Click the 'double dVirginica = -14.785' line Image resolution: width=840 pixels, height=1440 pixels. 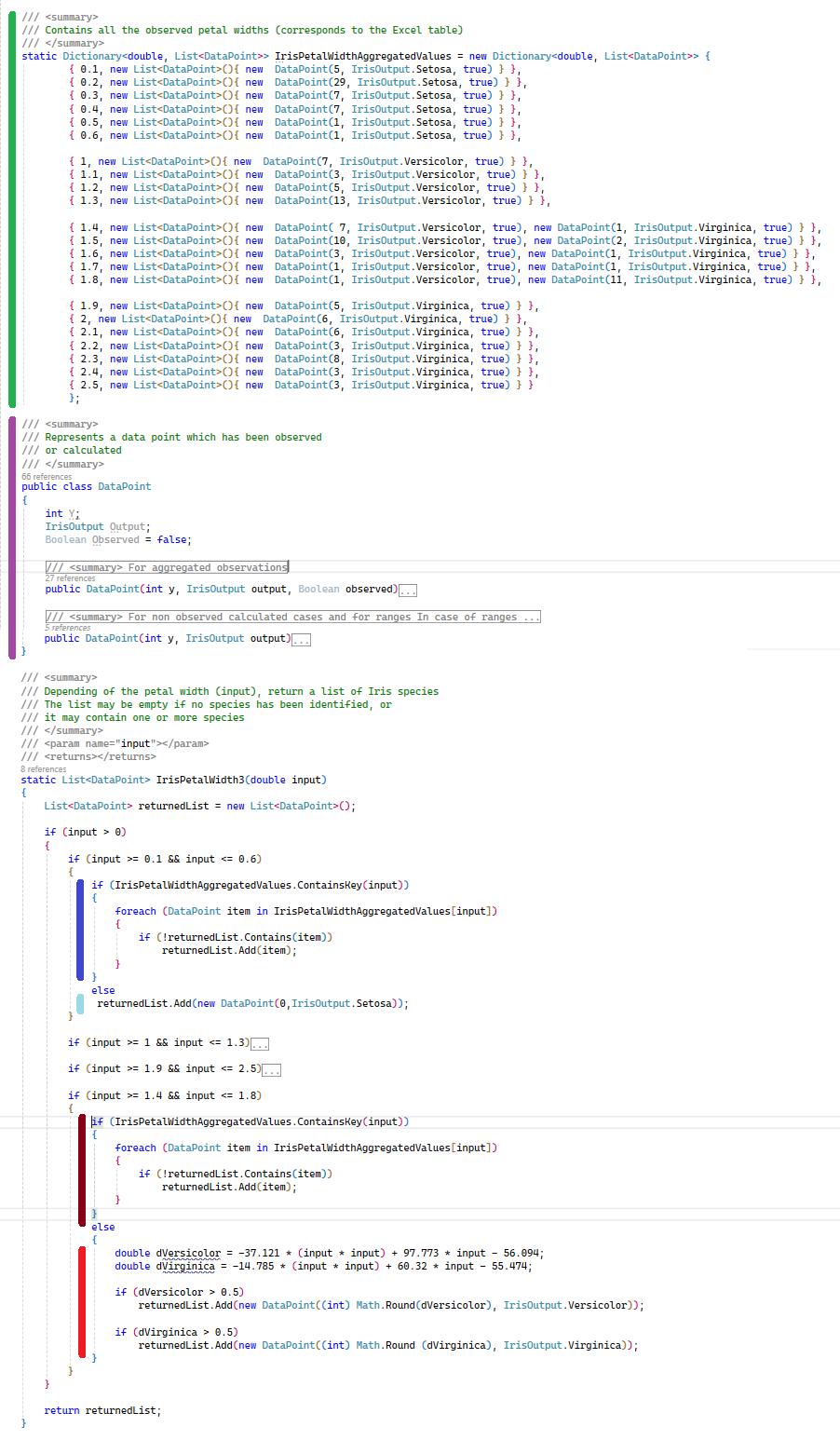(324, 1266)
